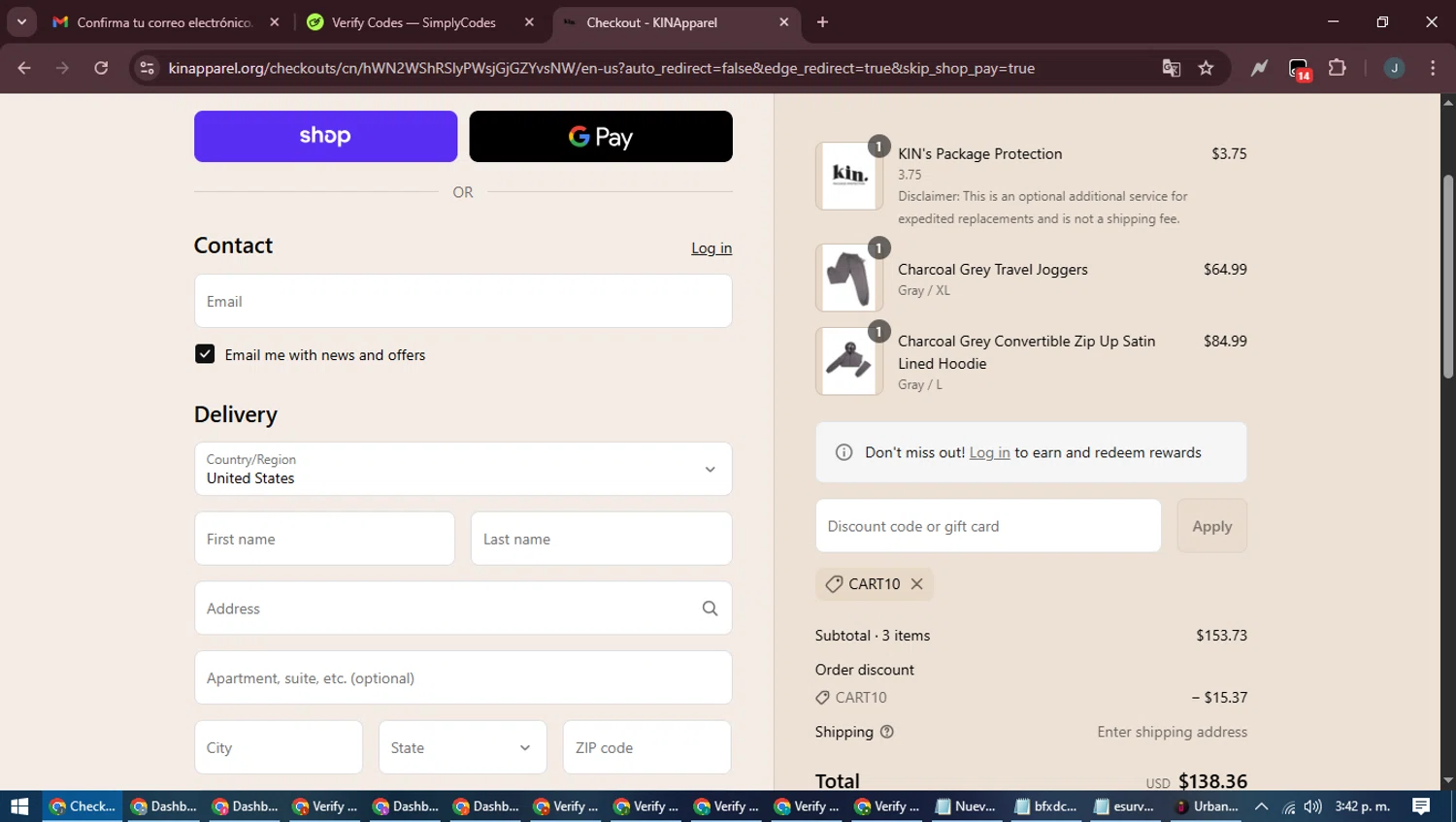Image resolution: width=1456 pixels, height=822 pixels.
Task: Click the tag icon beside Order discount CART10
Action: coord(823,698)
